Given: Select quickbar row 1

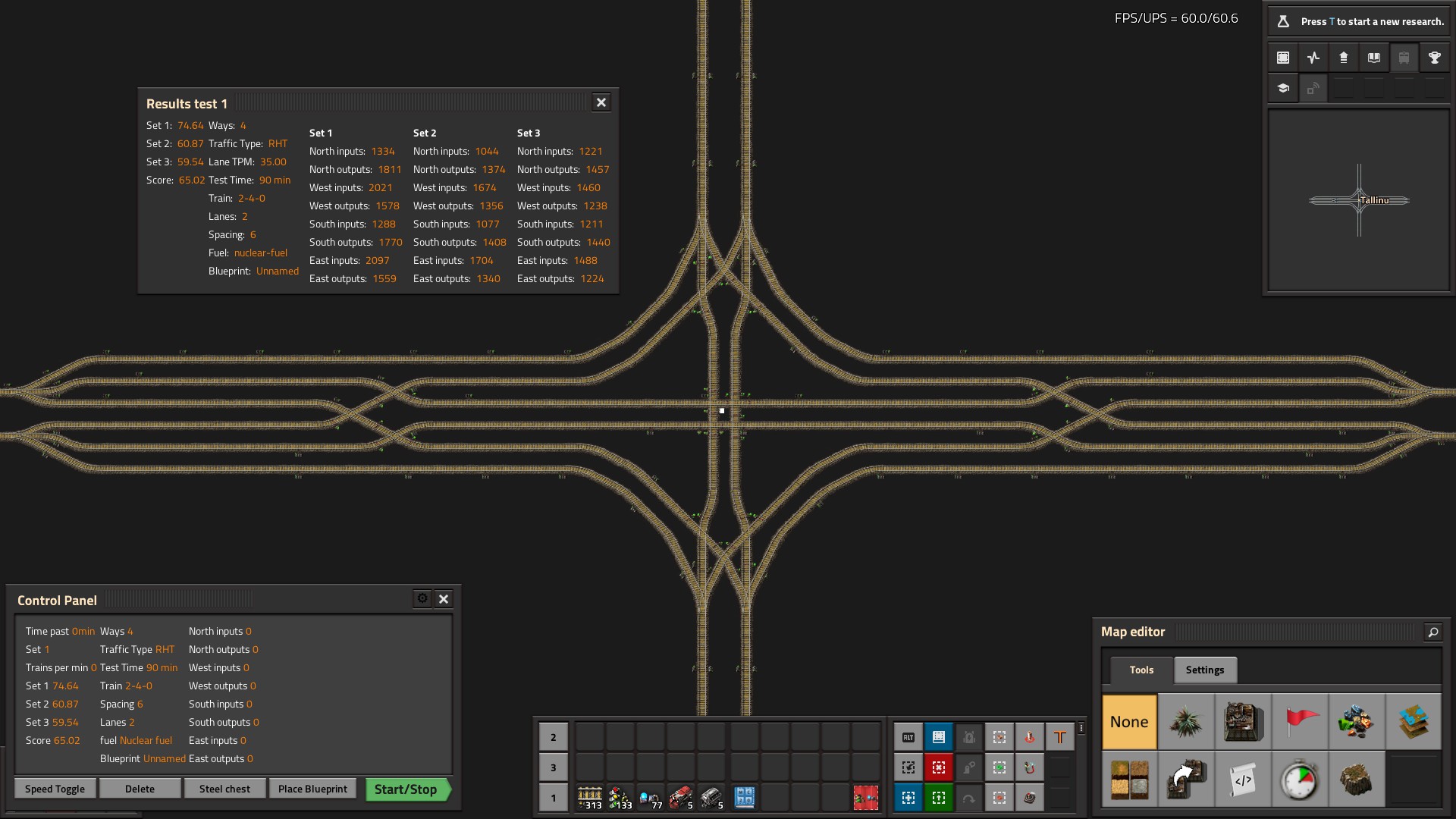Looking at the screenshot, I should click(x=554, y=797).
